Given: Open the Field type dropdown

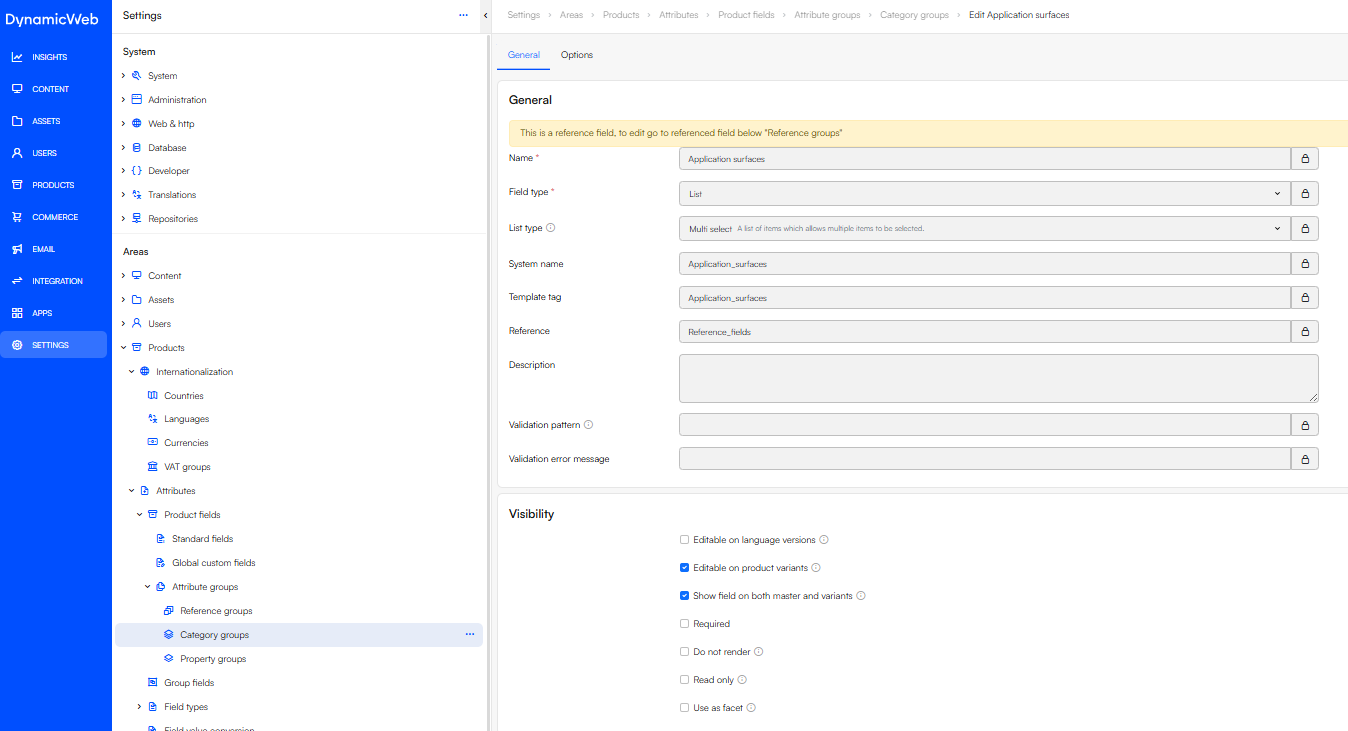Looking at the screenshot, I should (x=983, y=194).
